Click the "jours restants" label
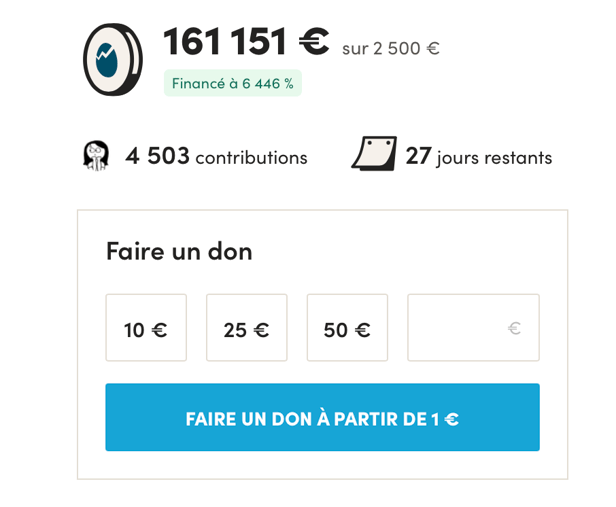The width and height of the screenshot is (616, 507). click(494, 157)
